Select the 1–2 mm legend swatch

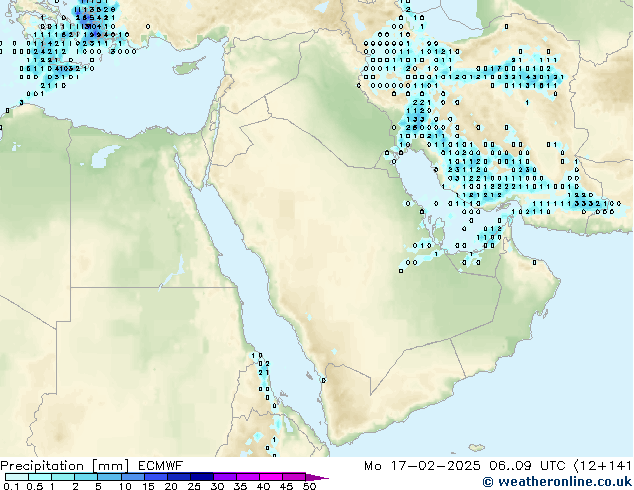point(63,477)
